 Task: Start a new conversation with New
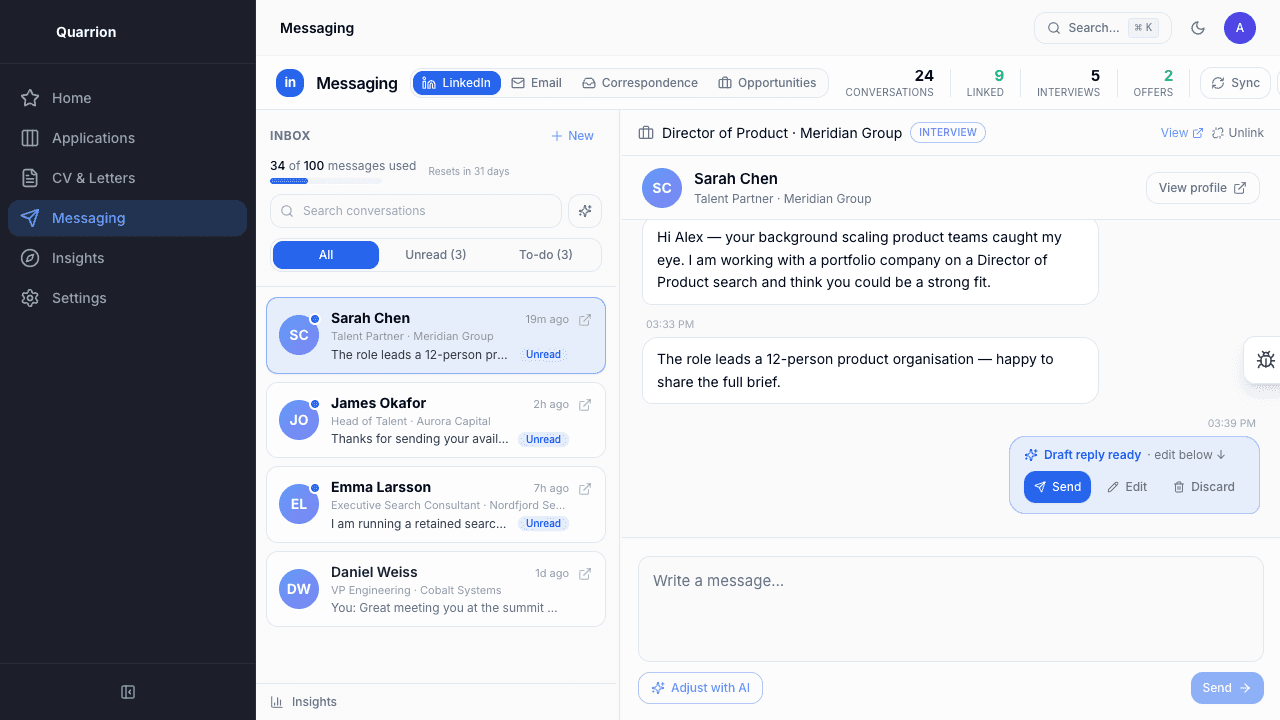coord(572,136)
